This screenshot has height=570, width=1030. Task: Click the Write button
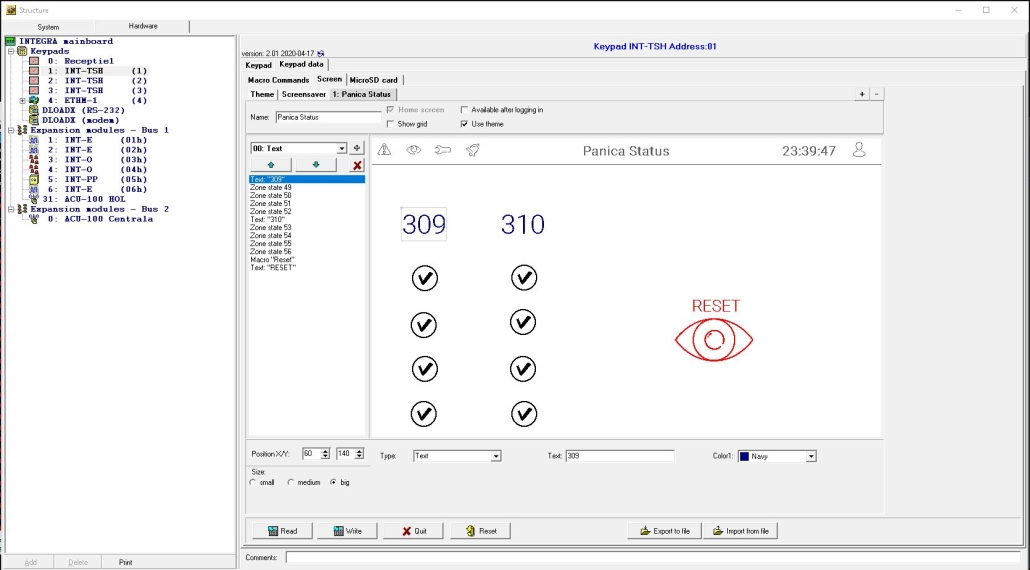[347, 531]
